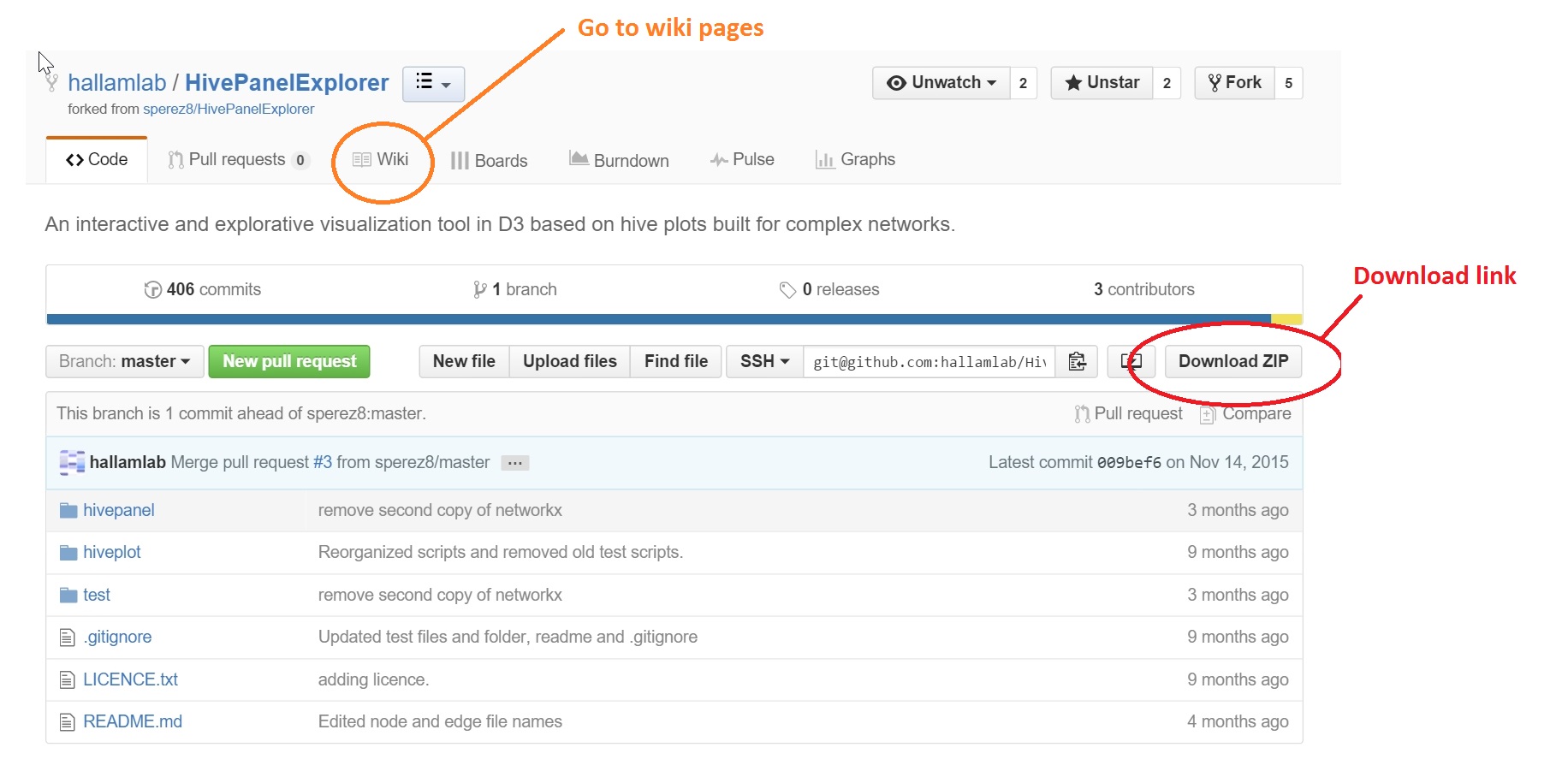
Task: Click the New file button
Action: click(464, 362)
